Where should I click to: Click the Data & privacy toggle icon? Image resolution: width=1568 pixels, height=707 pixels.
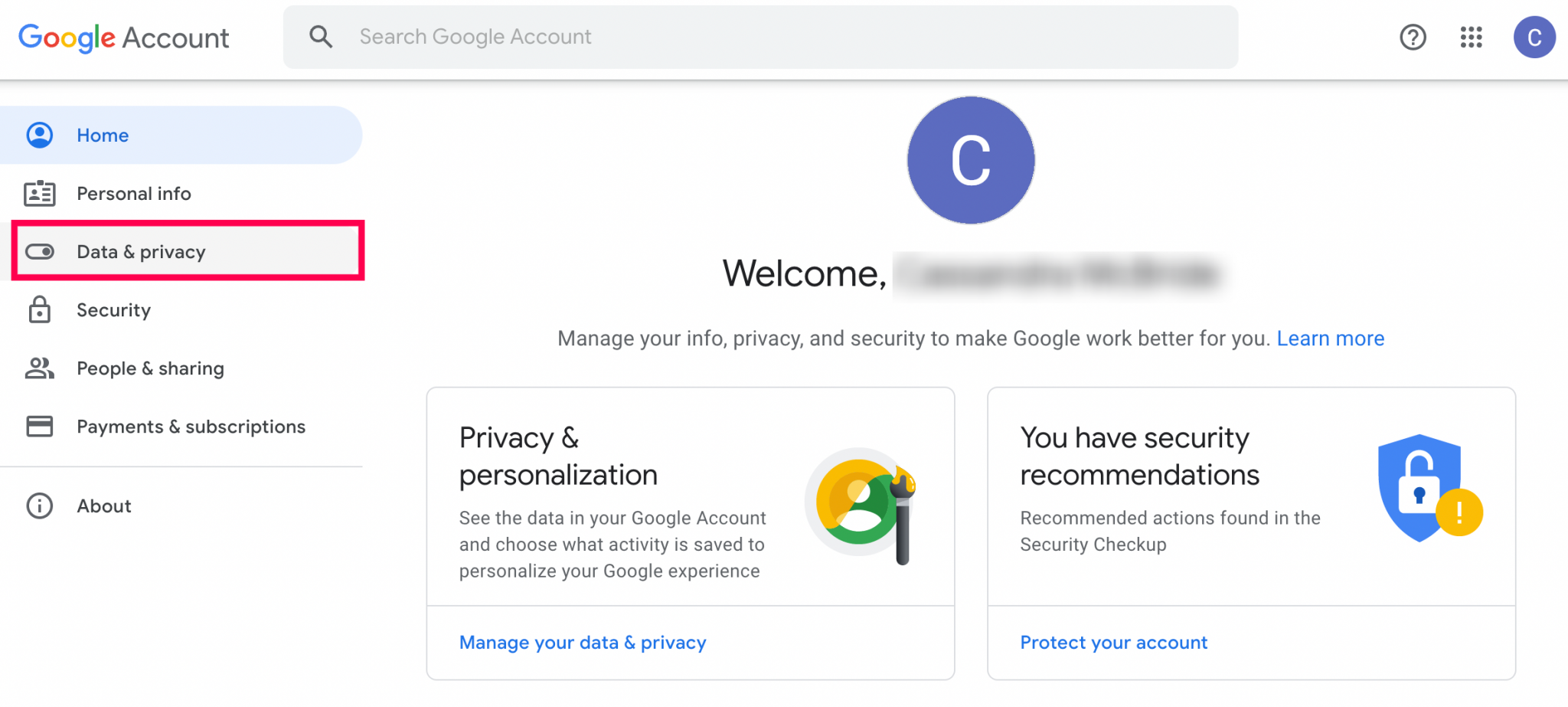tap(40, 251)
